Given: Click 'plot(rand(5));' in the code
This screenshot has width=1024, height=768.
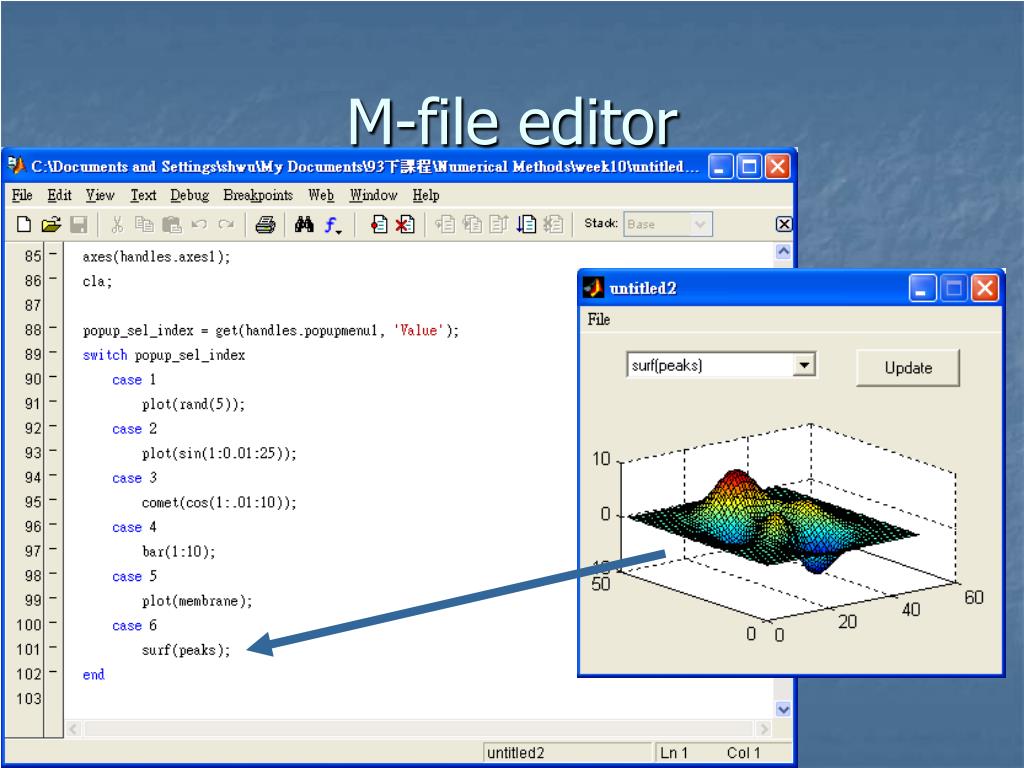Looking at the screenshot, I should (x=193, y=404).
